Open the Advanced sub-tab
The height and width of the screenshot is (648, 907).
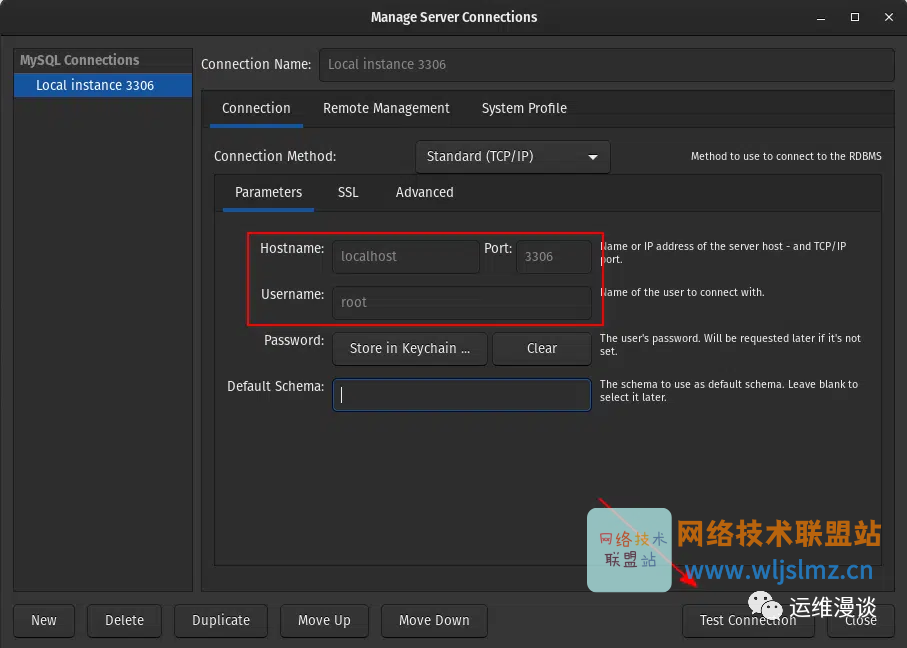tap(425, 192)
